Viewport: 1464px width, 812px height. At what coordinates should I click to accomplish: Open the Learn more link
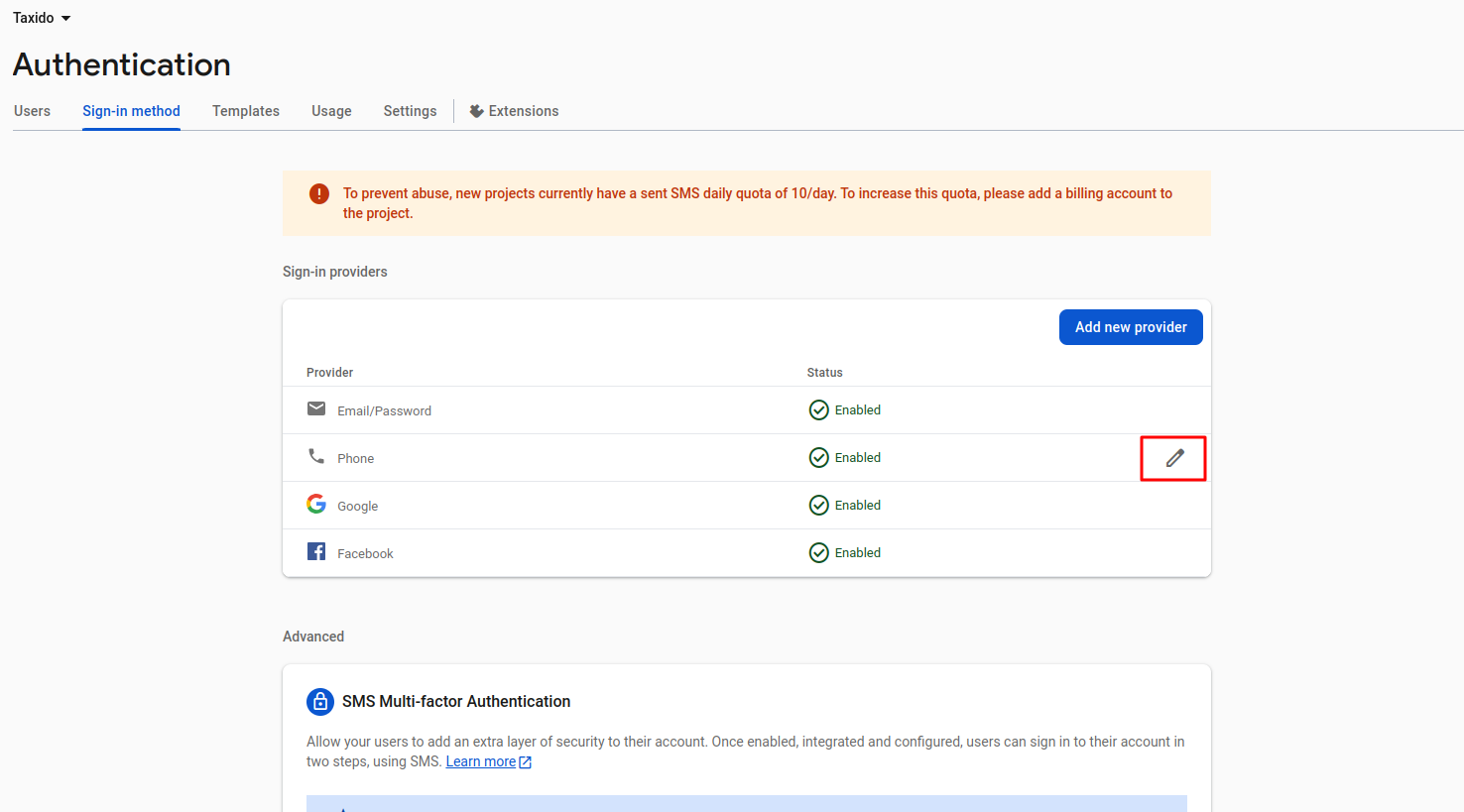(x=481, y=760)
